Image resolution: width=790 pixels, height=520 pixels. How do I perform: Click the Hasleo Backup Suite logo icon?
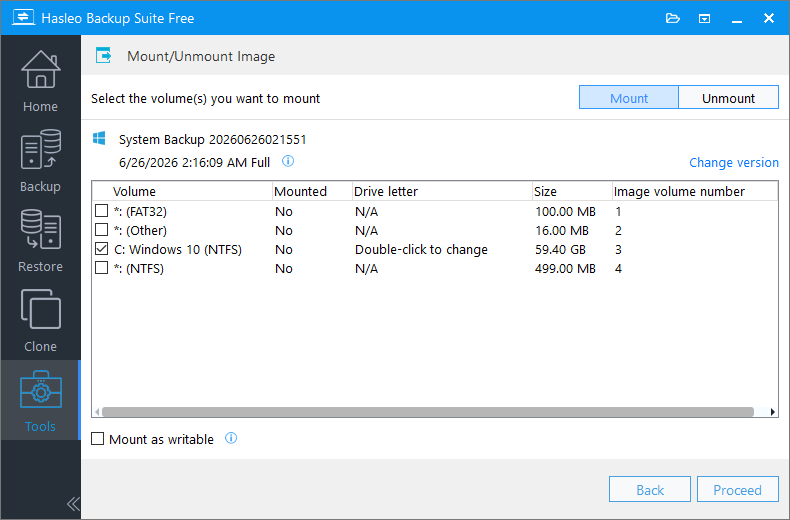coord(23,18)
